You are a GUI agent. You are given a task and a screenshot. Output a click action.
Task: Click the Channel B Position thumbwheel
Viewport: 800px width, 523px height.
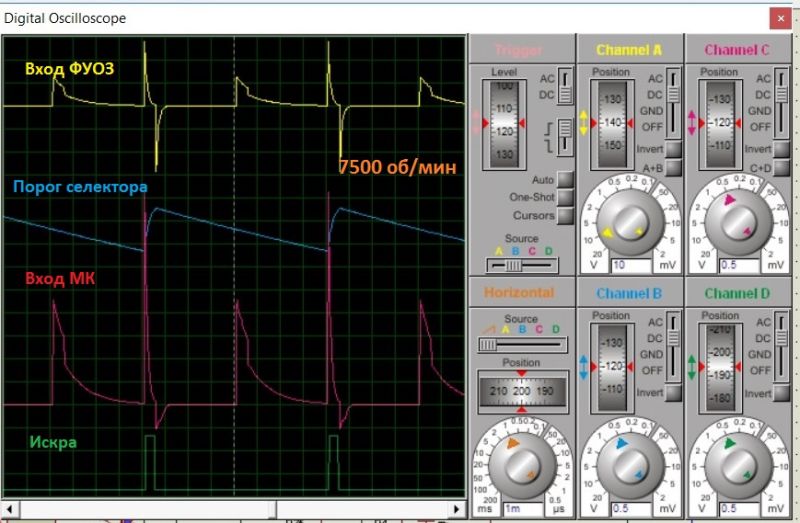(x=612, y=367)
